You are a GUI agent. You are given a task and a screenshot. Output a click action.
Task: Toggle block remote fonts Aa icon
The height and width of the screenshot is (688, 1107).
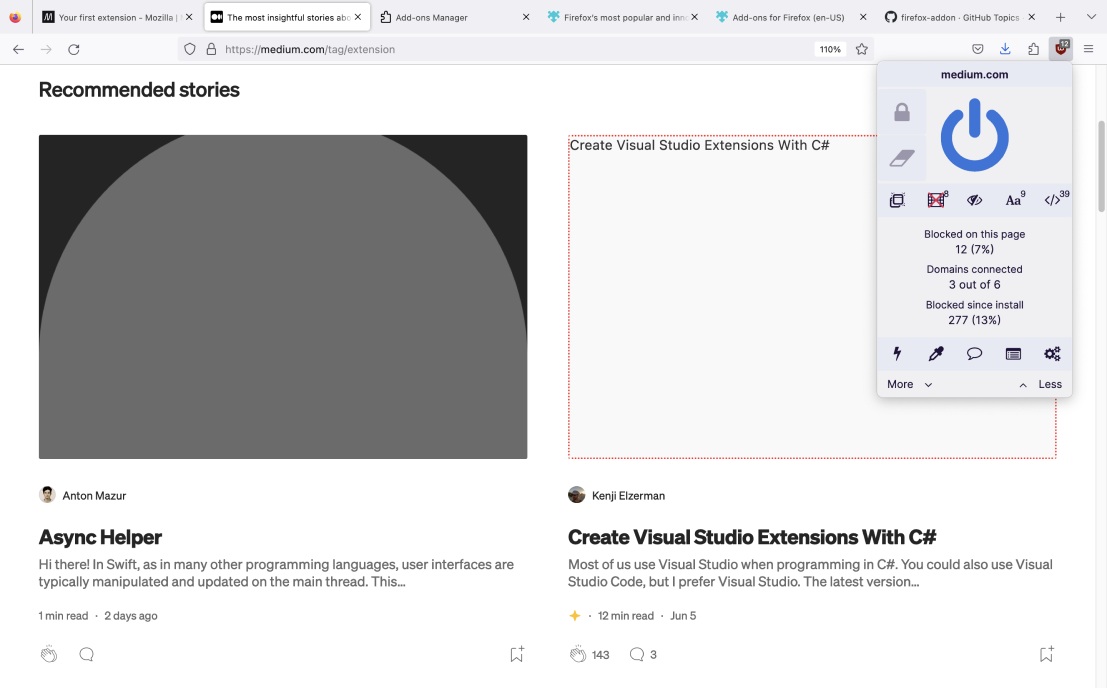[x=1014, y=200]
